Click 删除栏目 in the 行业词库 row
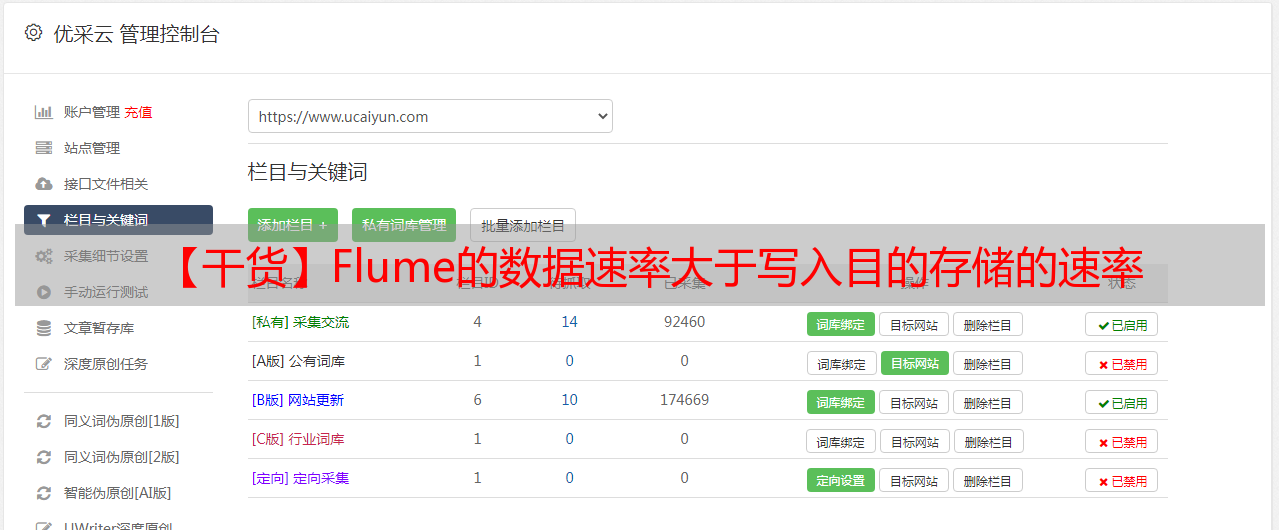 pyautogui.click(x=987, y=441)
